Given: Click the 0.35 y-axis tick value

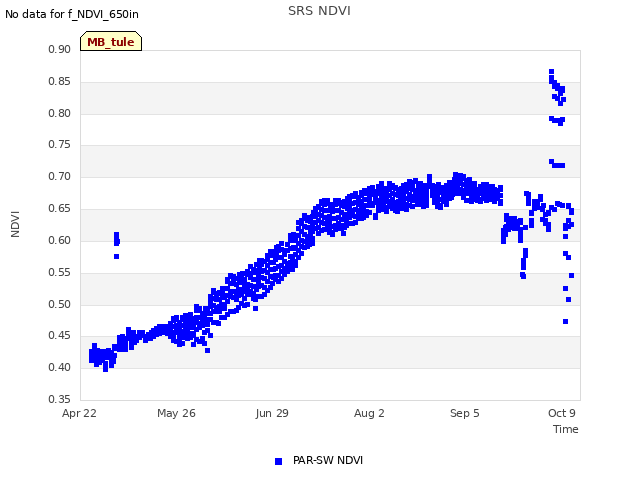Looking at the screenshot, I should [x=60, y=399].
